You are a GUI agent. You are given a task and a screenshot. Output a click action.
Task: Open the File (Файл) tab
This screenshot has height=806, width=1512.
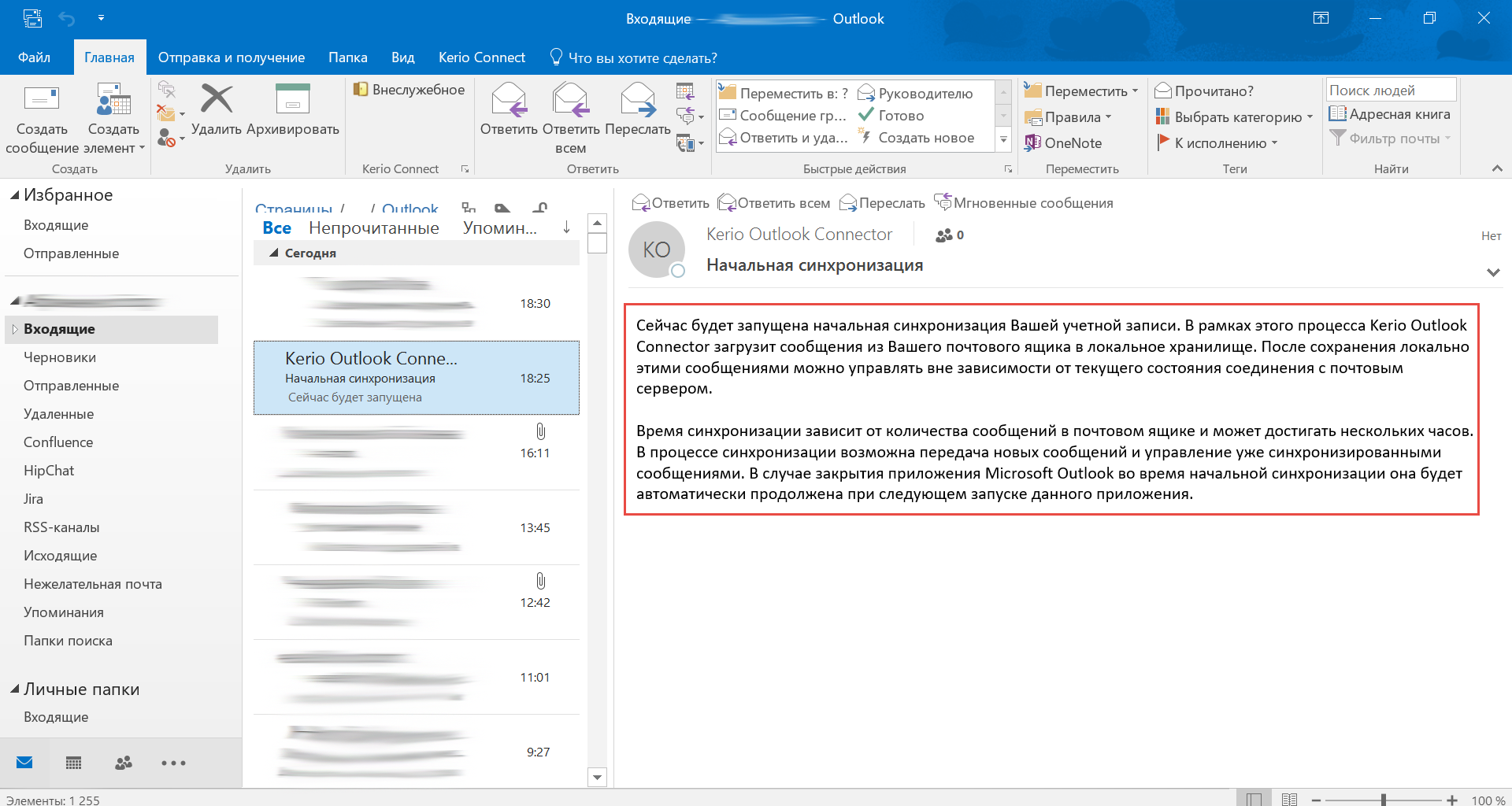[x=34, y=57]
